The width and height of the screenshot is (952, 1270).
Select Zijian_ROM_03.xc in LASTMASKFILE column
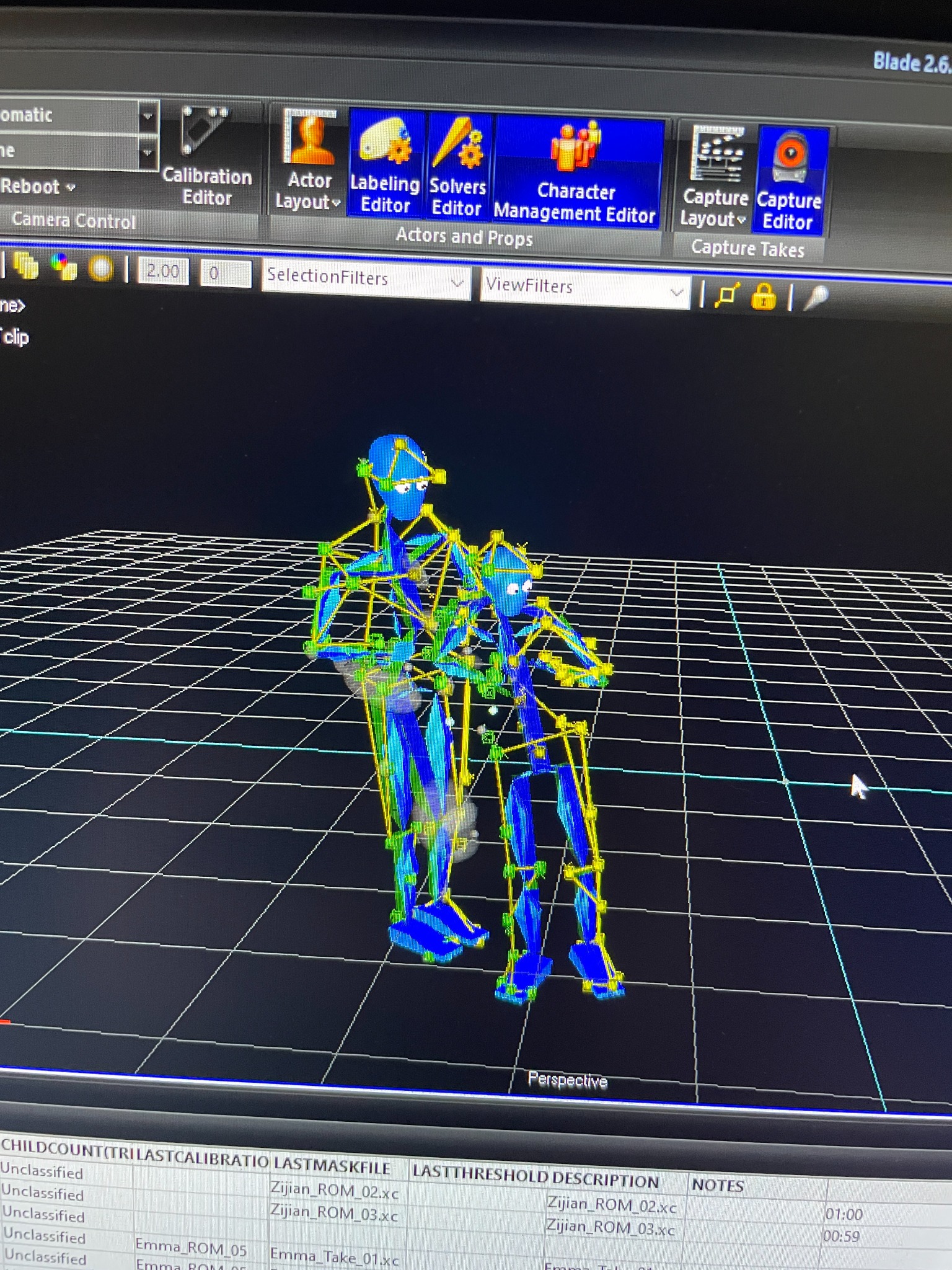point(334,1212)
